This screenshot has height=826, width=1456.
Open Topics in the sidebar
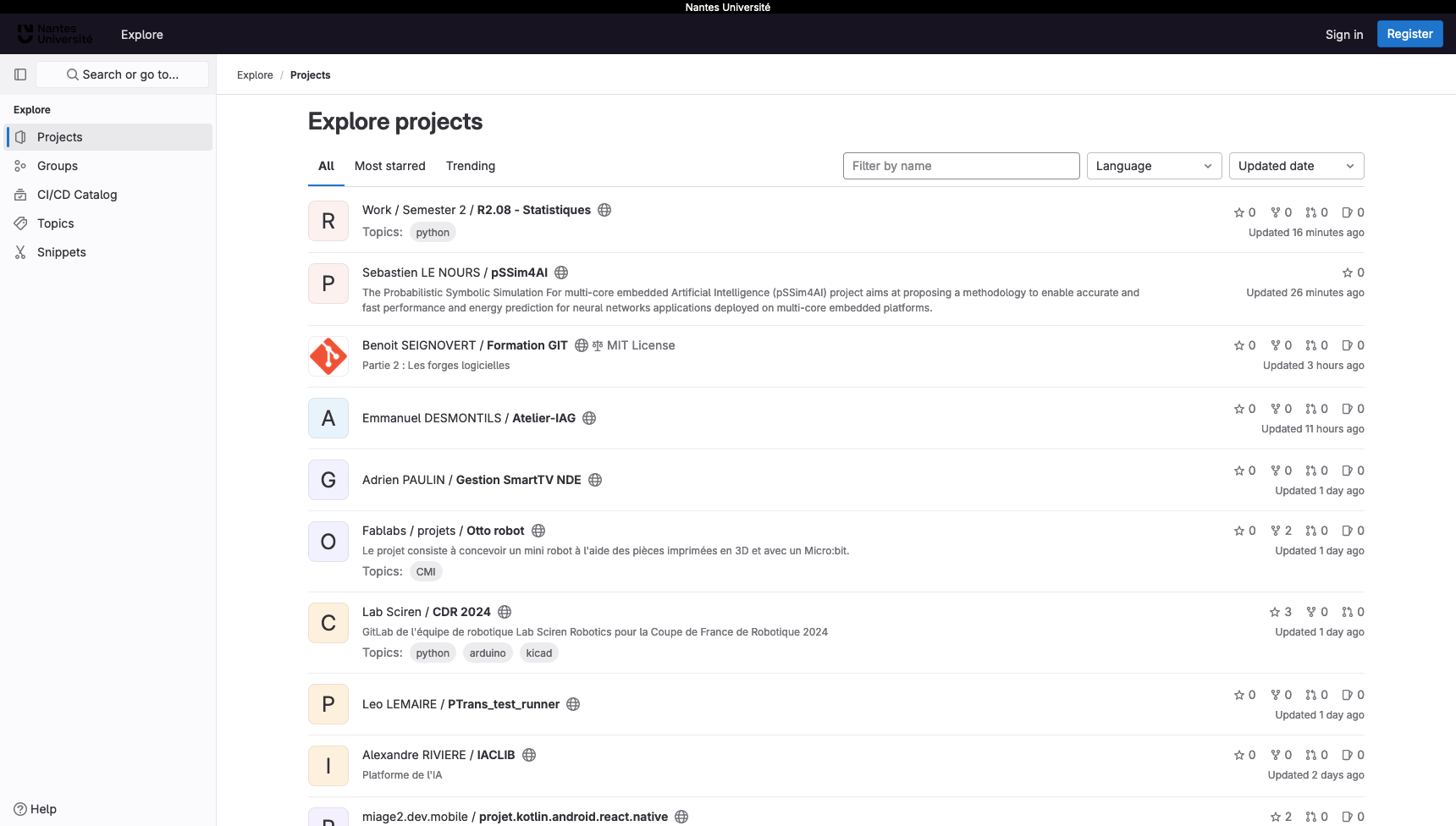click(108, 223)
